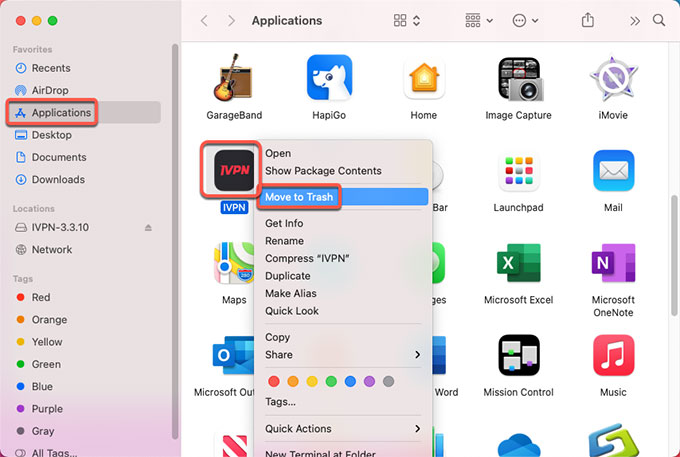Click the Image Capture app icon
The height and width of the screenshot is (457, 680).
[519, 79]
